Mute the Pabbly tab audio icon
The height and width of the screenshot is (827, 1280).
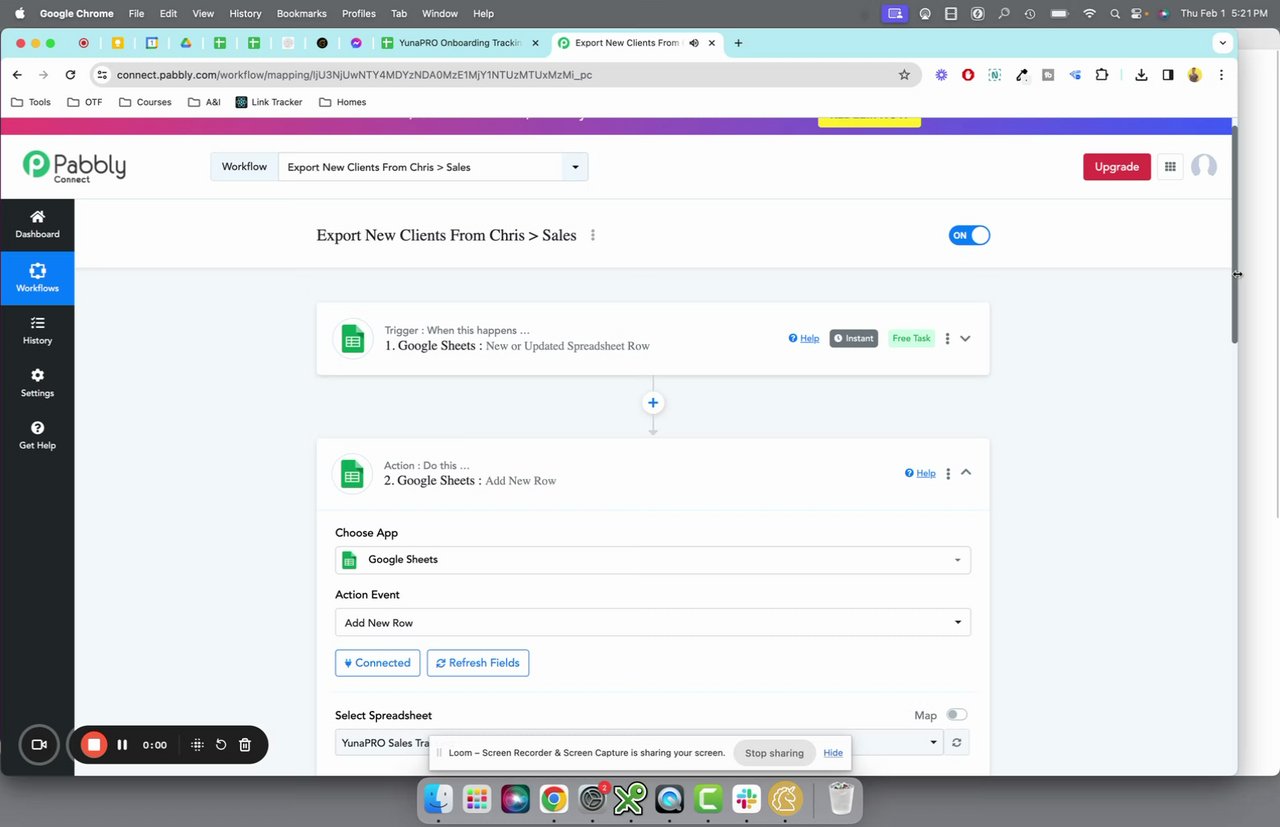[x=694, y=43]
